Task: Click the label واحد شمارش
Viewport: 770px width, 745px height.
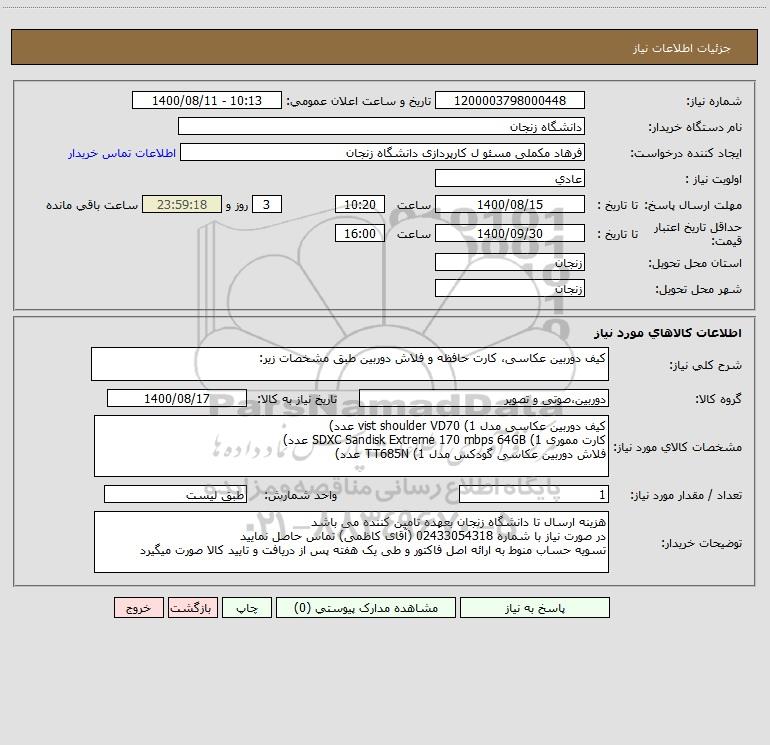Action: tap(301, 496)
